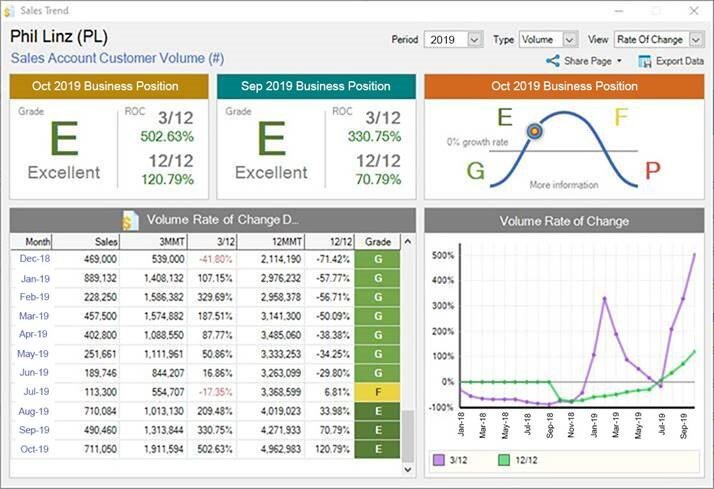714x489 pixels.
Task: Select the yellow F grade cell for Jul-19
Action: coord(378,392)
